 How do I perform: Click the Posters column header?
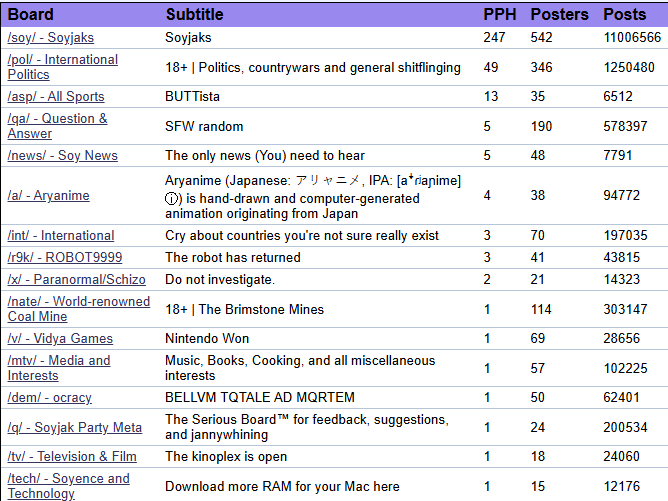tap(559, 14)
